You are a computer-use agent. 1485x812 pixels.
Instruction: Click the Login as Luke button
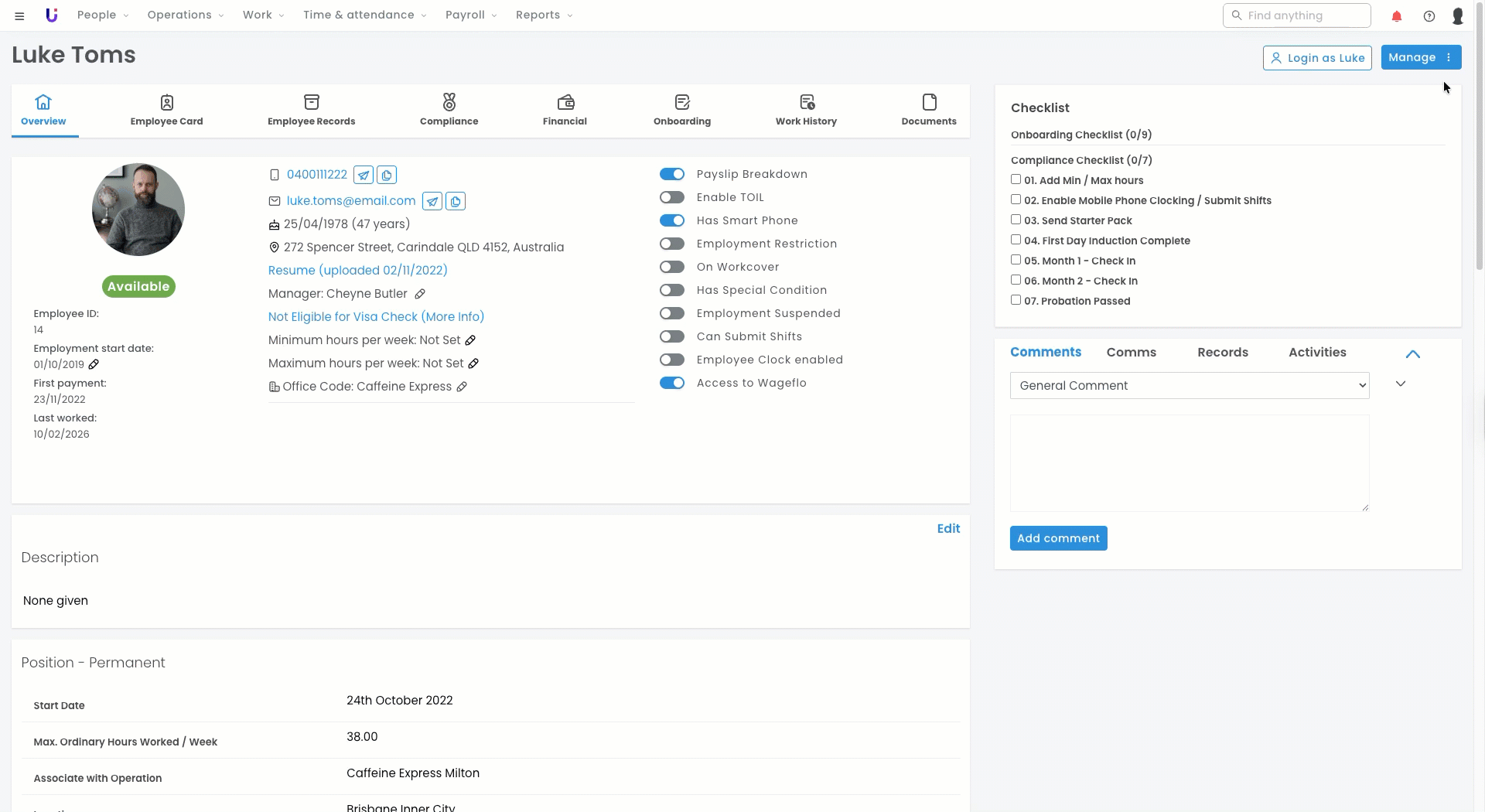[1317, 58]
